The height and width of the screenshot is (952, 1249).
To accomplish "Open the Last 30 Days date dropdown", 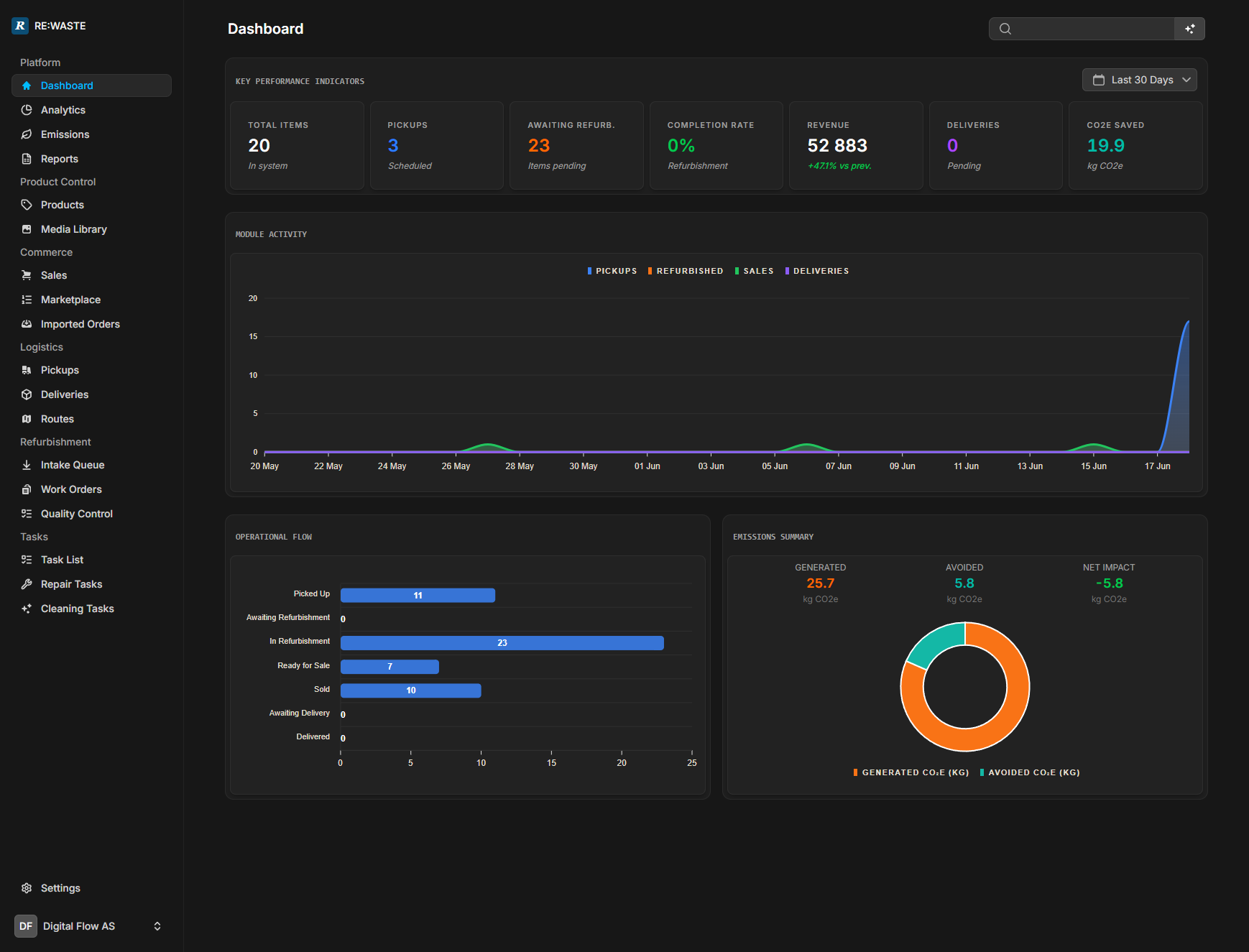I will [x=1140, y=80].
